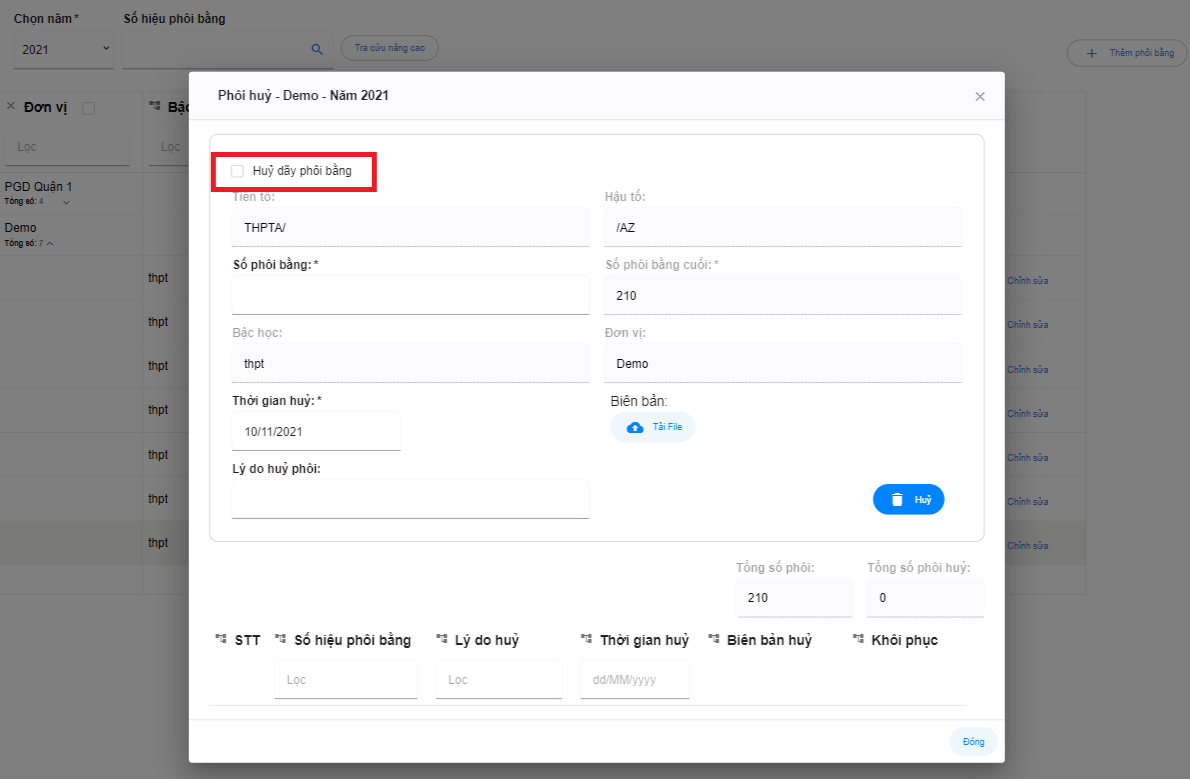Close the Phôi huỷ dialog with X

click(x=980, y=97)
